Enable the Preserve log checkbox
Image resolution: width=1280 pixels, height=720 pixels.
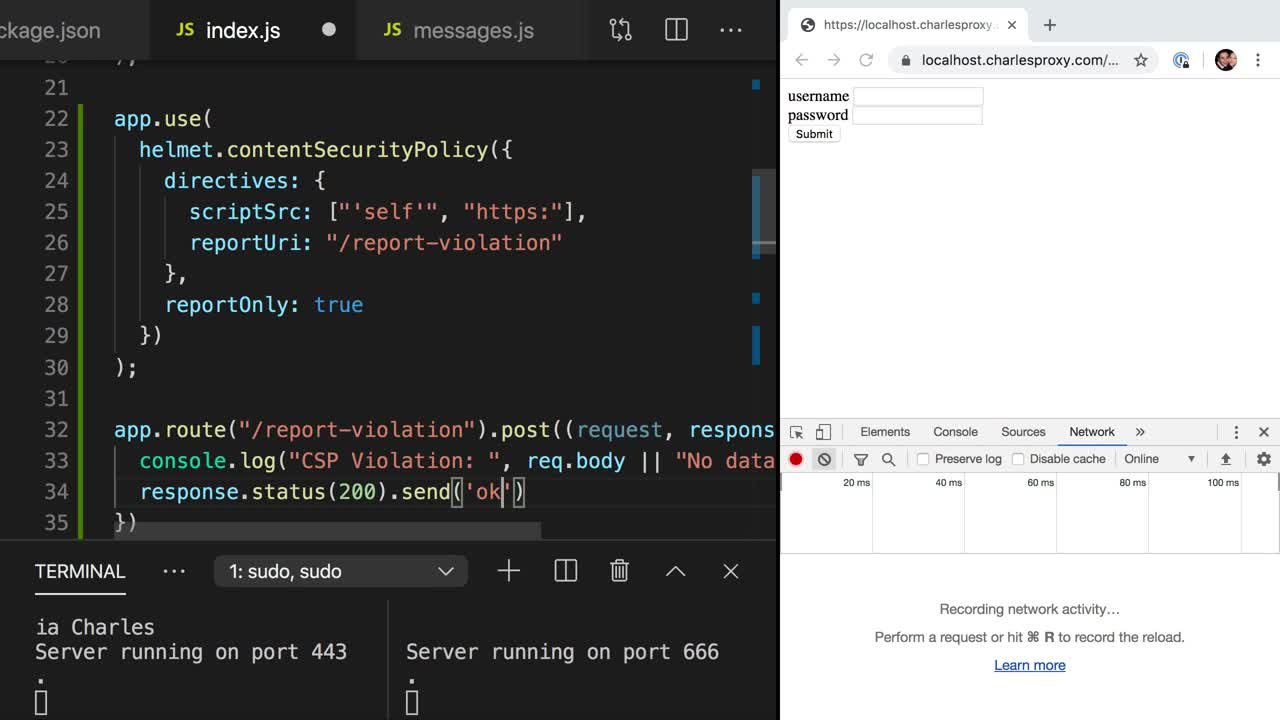click(x=923, y=459)
